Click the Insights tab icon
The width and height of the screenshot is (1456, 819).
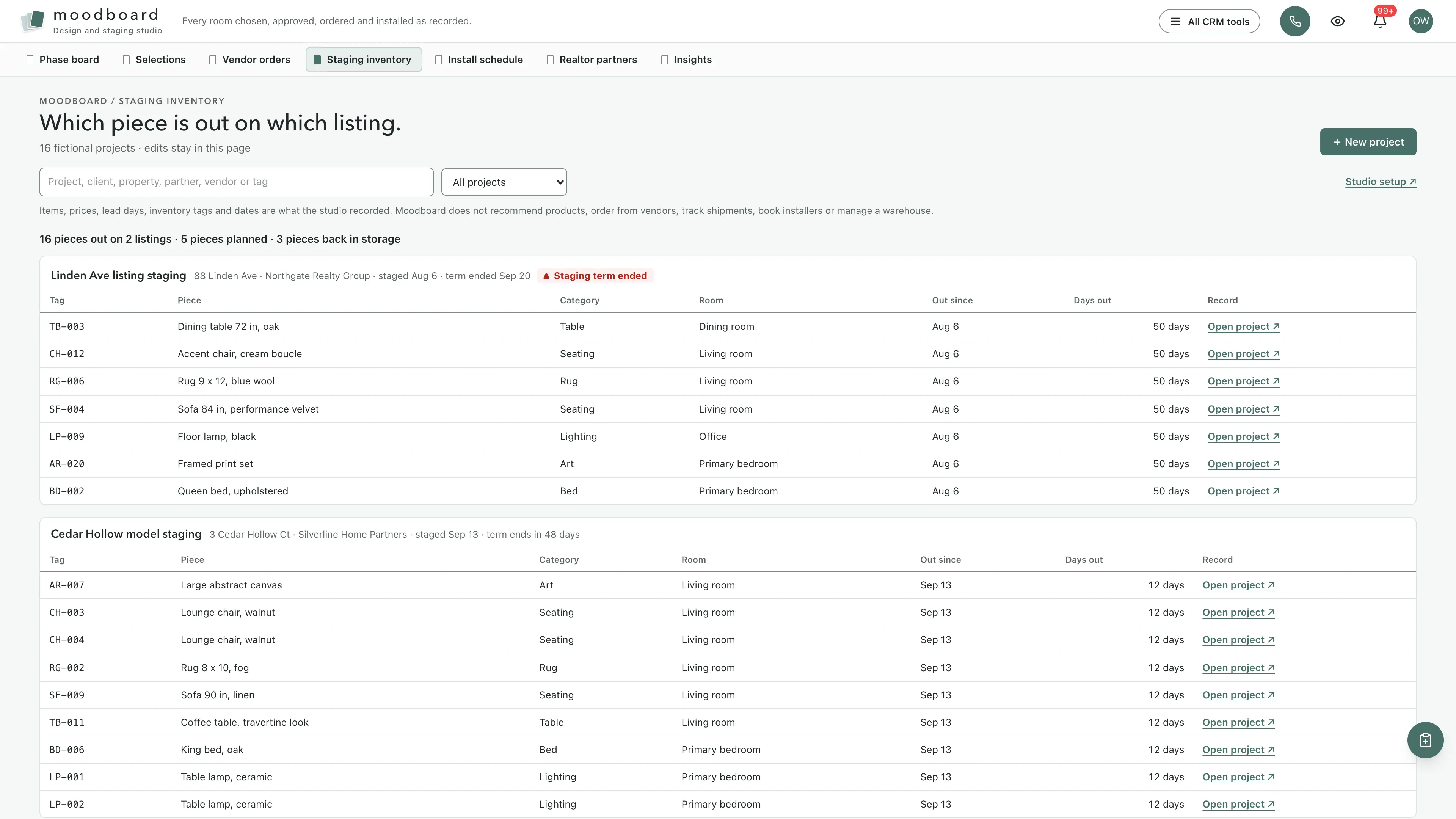point(665,60)
